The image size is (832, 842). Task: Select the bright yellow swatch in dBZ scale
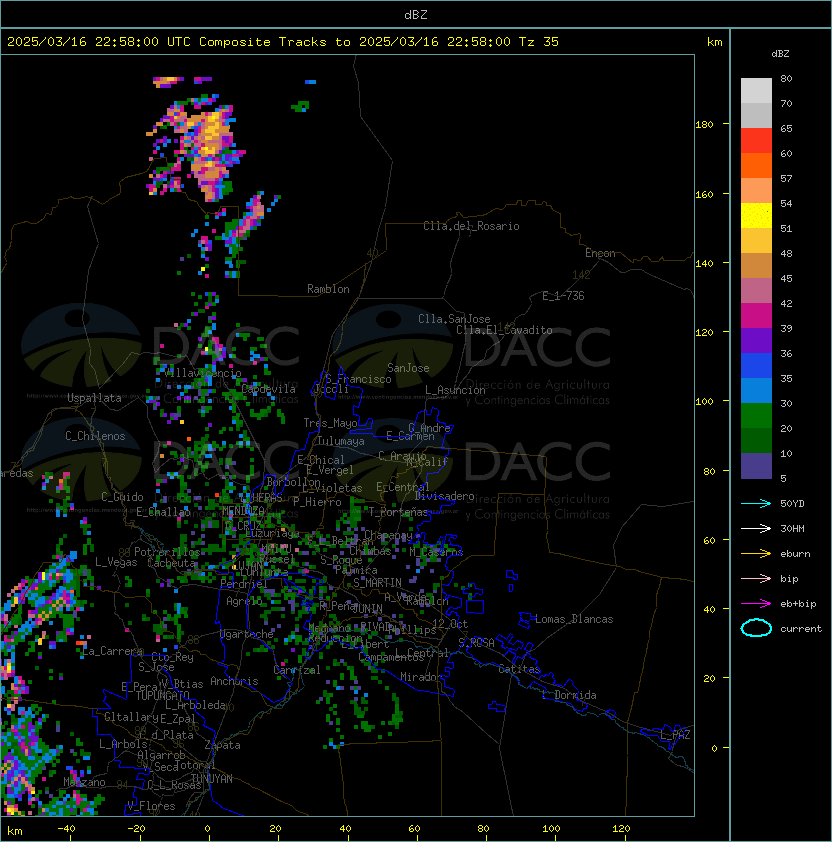pyautogui.click(x=756, y=216)
